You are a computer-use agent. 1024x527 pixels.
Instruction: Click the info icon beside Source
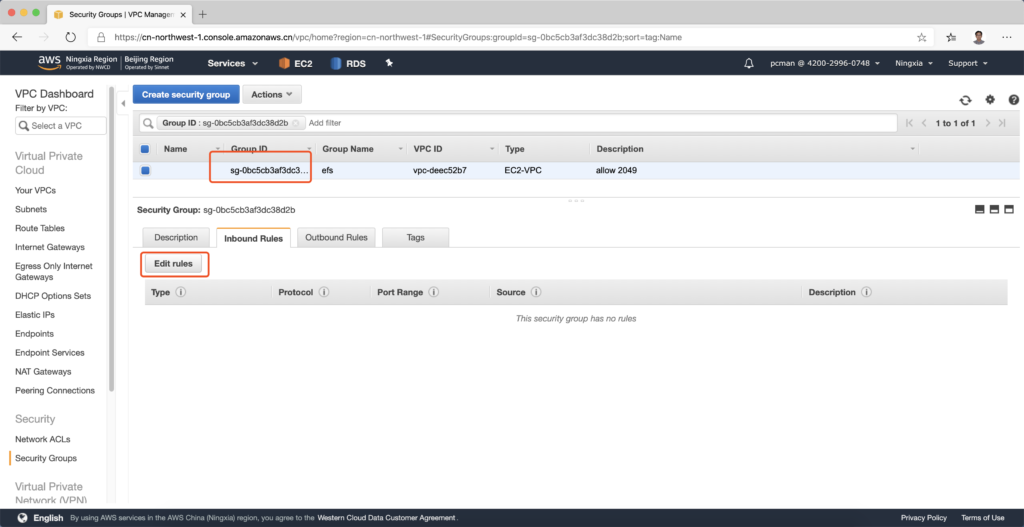click(536, 293)
